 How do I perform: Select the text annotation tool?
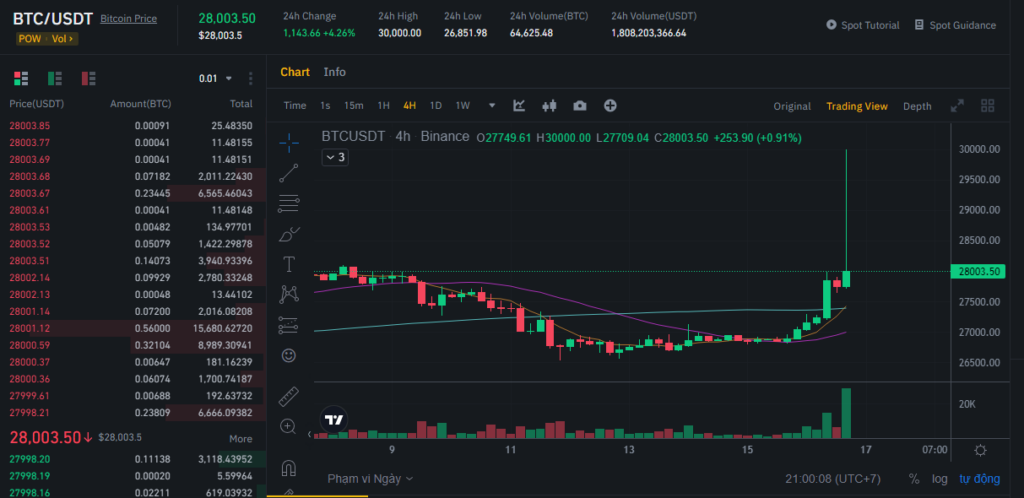point(289,264)
